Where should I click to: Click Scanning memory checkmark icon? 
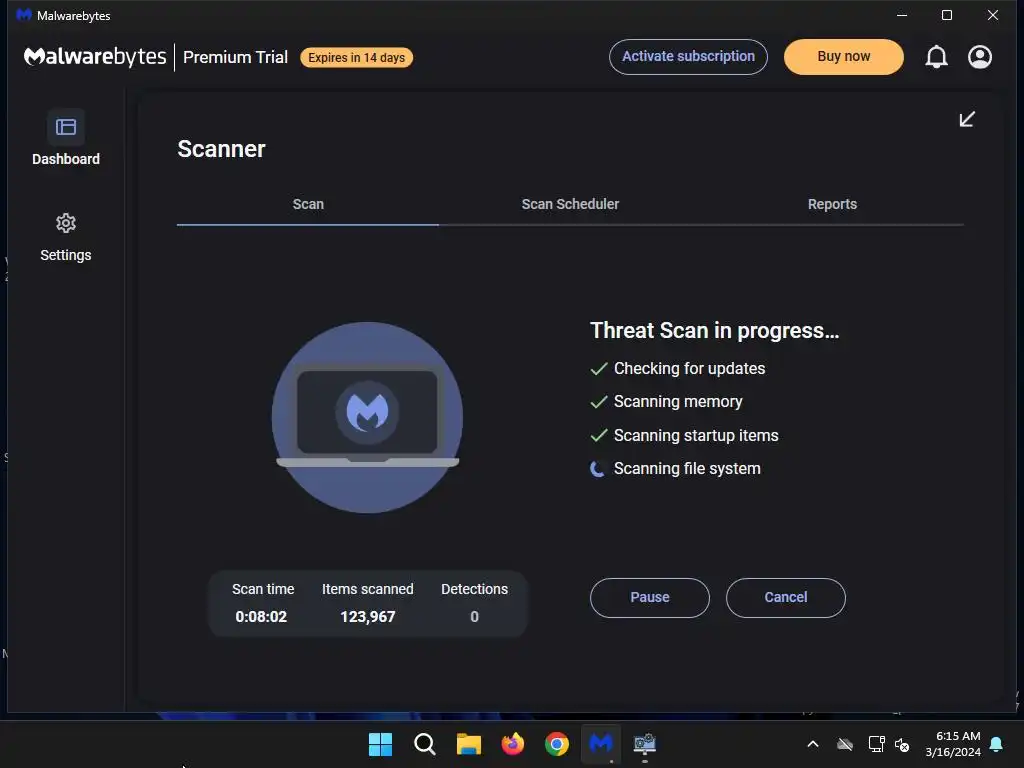pos(599,402)
